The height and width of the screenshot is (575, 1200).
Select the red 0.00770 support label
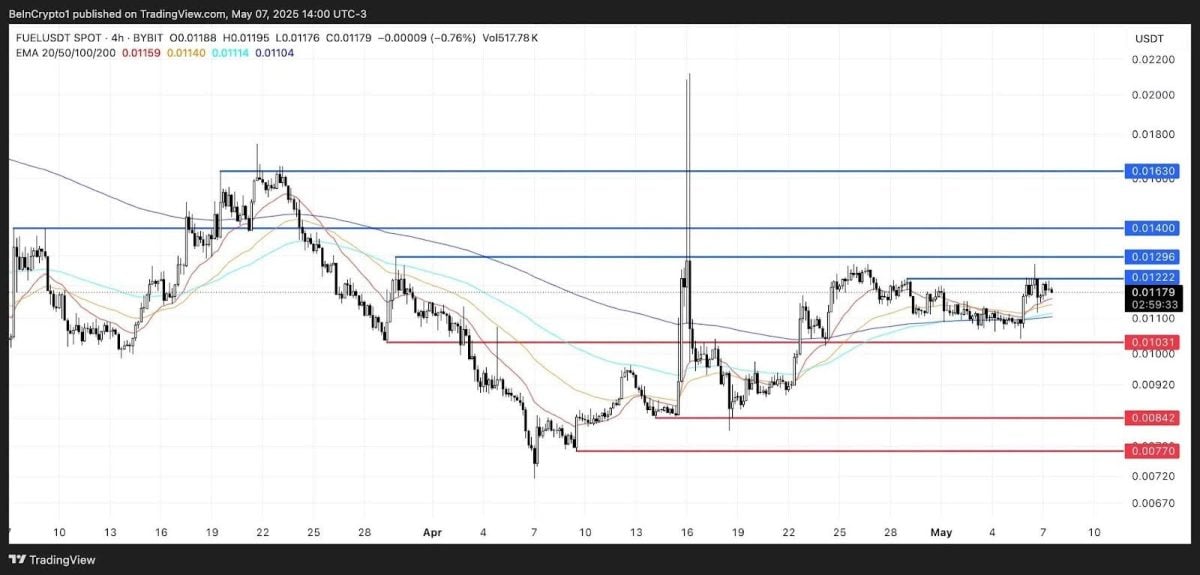click(x=1153, y=451)
